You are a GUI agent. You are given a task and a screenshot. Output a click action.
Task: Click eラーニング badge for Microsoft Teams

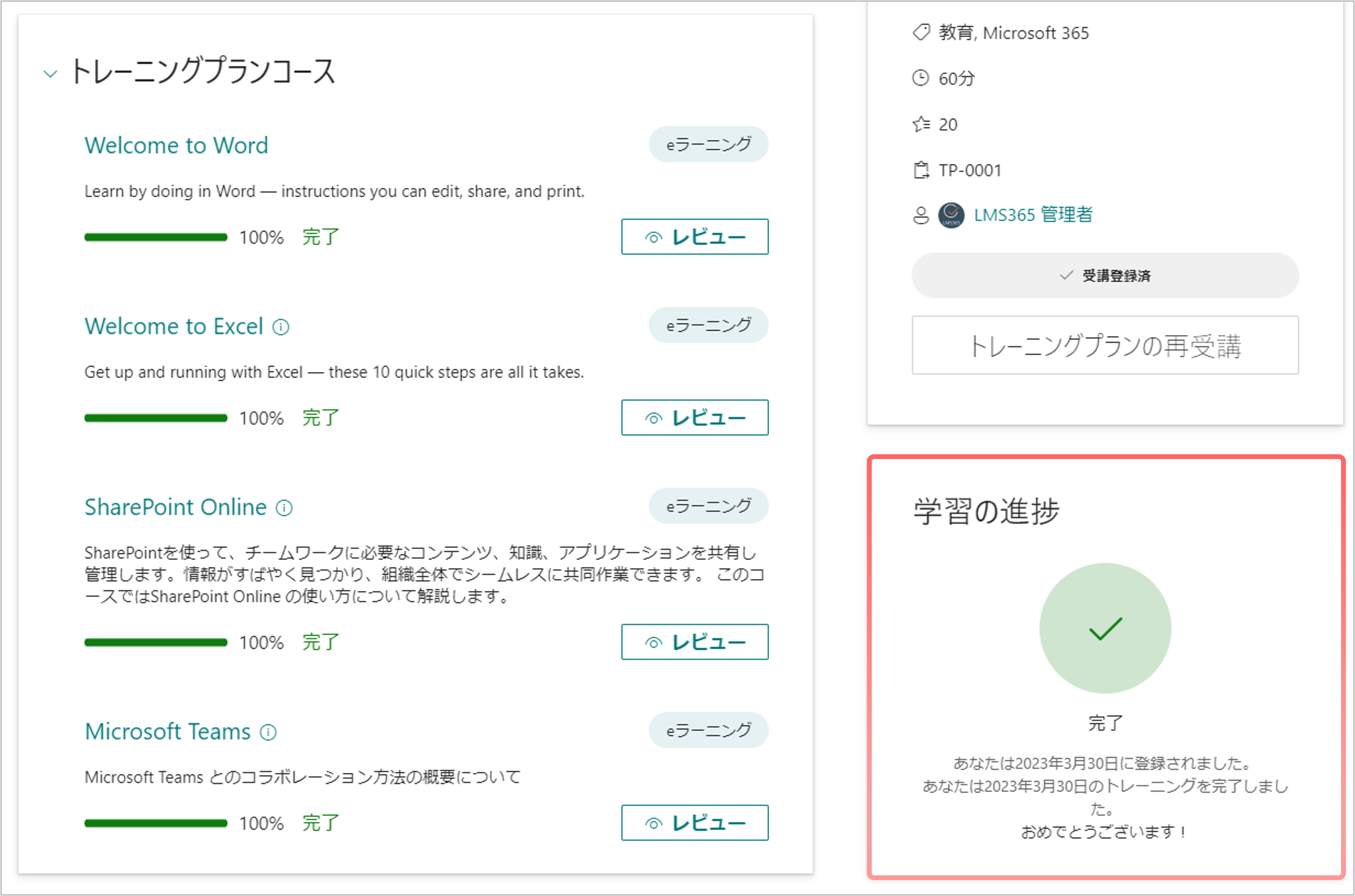click(708, 730)
